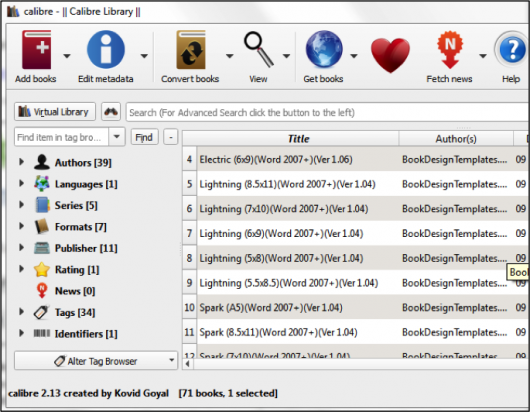Select the Identifiers barcode icon
The image size is (530, 412).
[x=42, y=334]
